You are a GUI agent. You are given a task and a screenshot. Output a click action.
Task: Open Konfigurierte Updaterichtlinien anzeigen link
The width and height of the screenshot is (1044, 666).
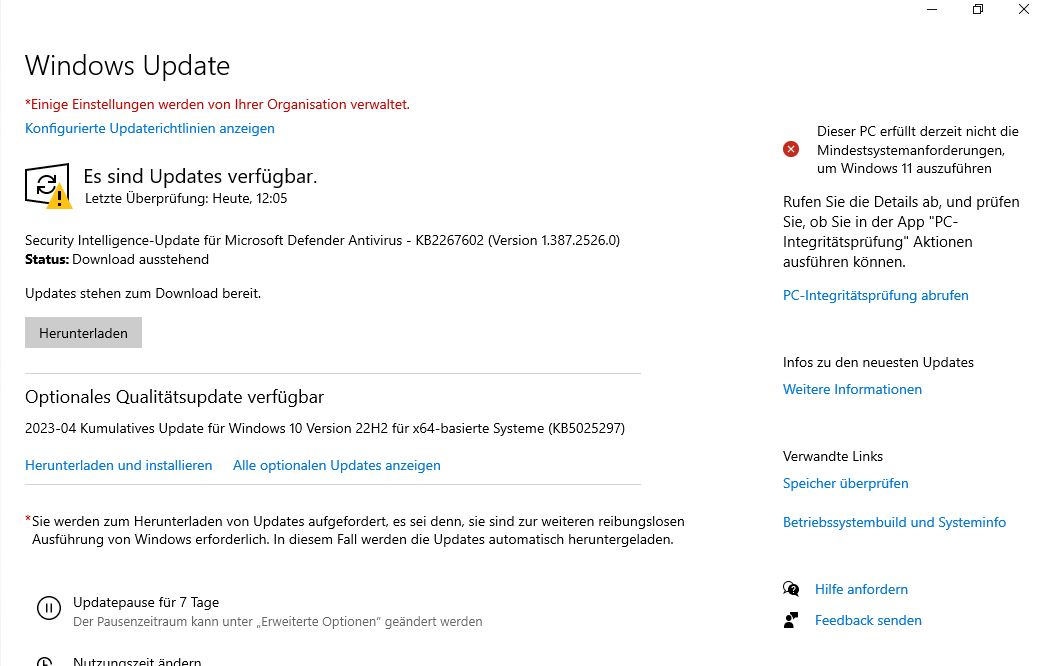pos(150,129)
